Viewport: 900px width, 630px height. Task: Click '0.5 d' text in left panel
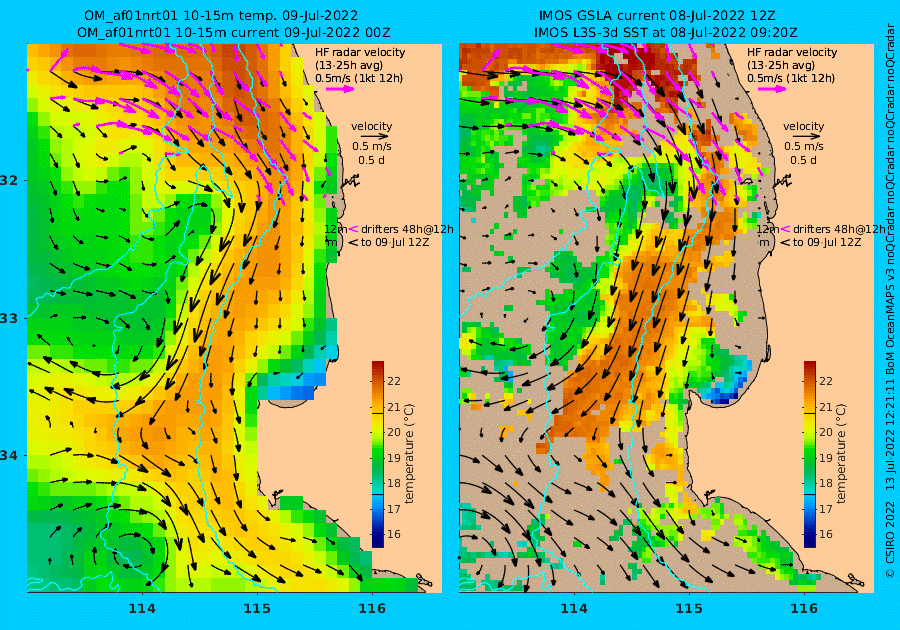pyautogui.click(x=371, y=160)
